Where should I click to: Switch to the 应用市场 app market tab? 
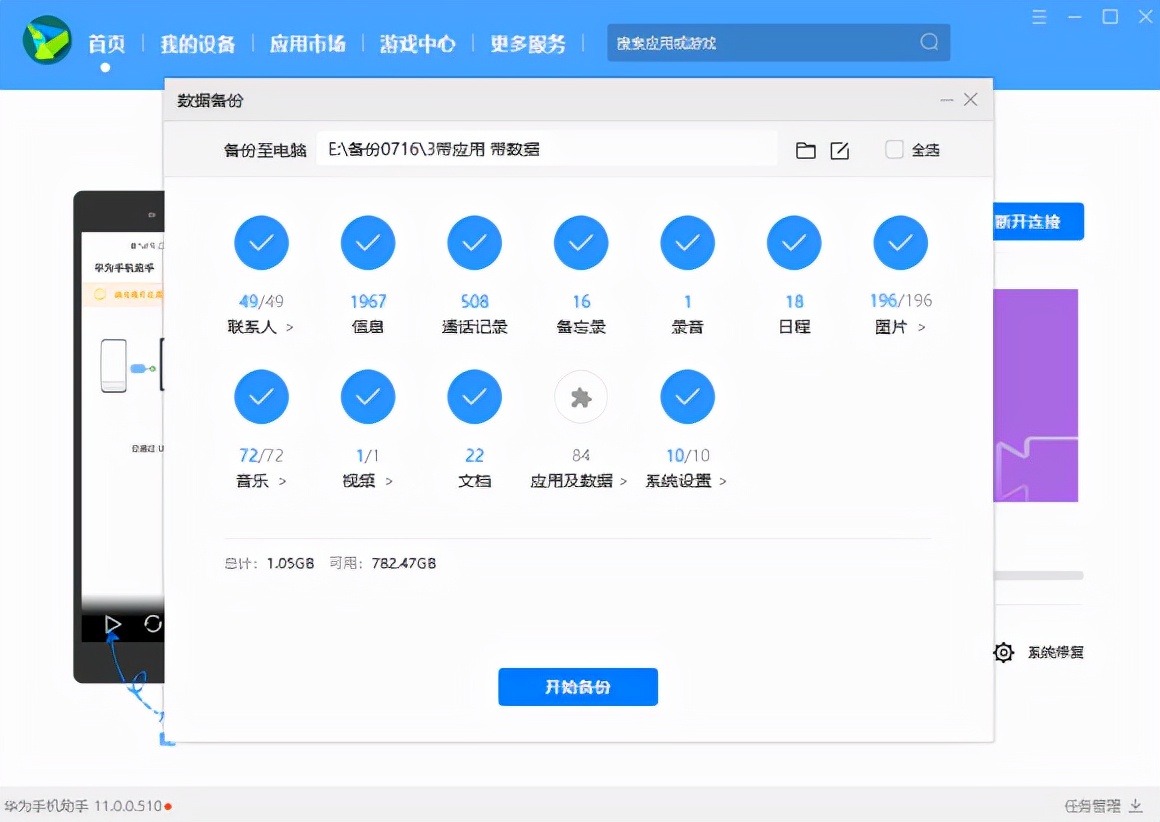pos(307,43)
